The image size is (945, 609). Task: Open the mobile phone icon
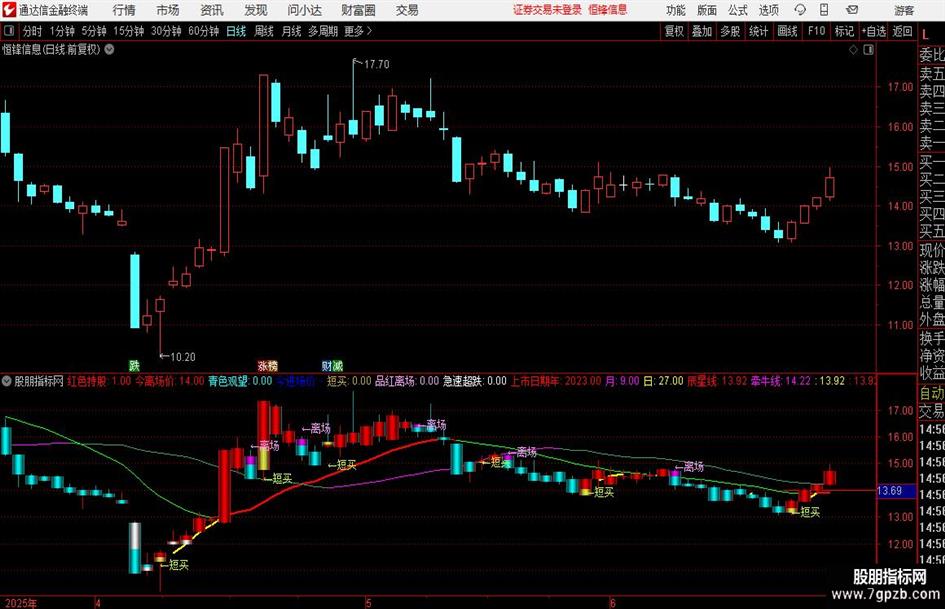[x=824, y=10]
